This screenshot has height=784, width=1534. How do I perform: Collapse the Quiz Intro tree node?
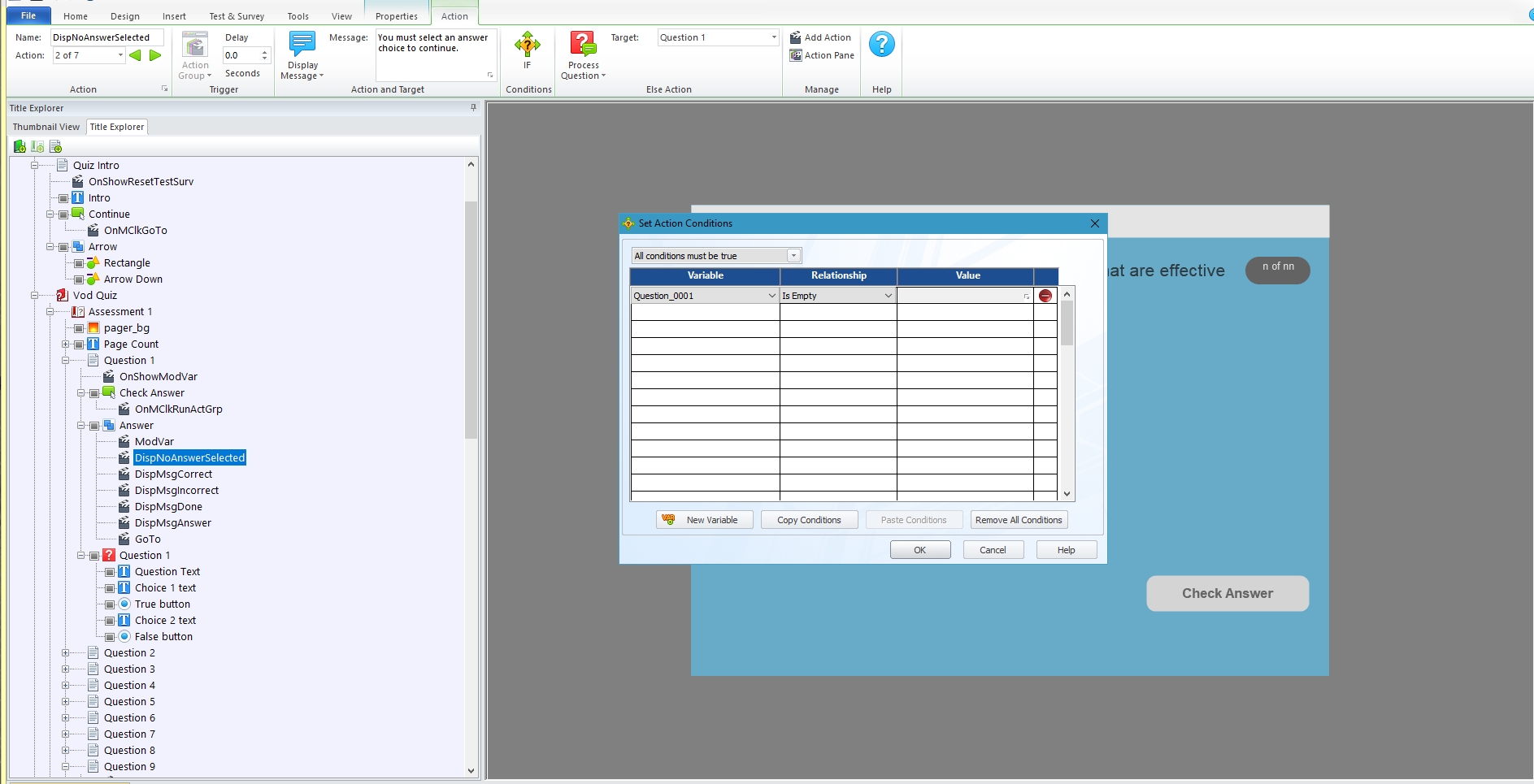[34, 165]
